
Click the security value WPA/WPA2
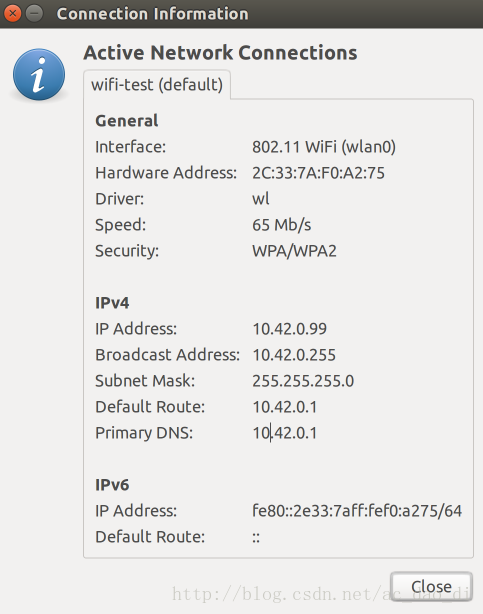(x=294, y=251)
